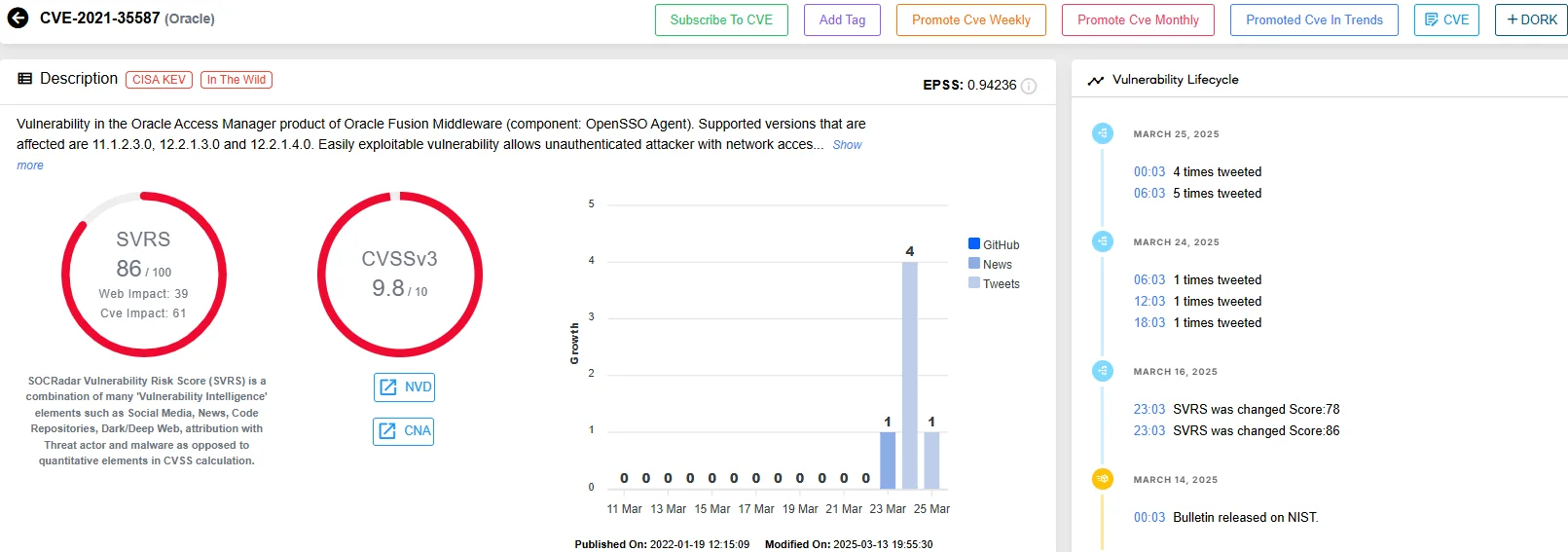Click the CISA KEV tag
Image resolution: width=1568 pixels, height=552 pixels.
(159, 80)
